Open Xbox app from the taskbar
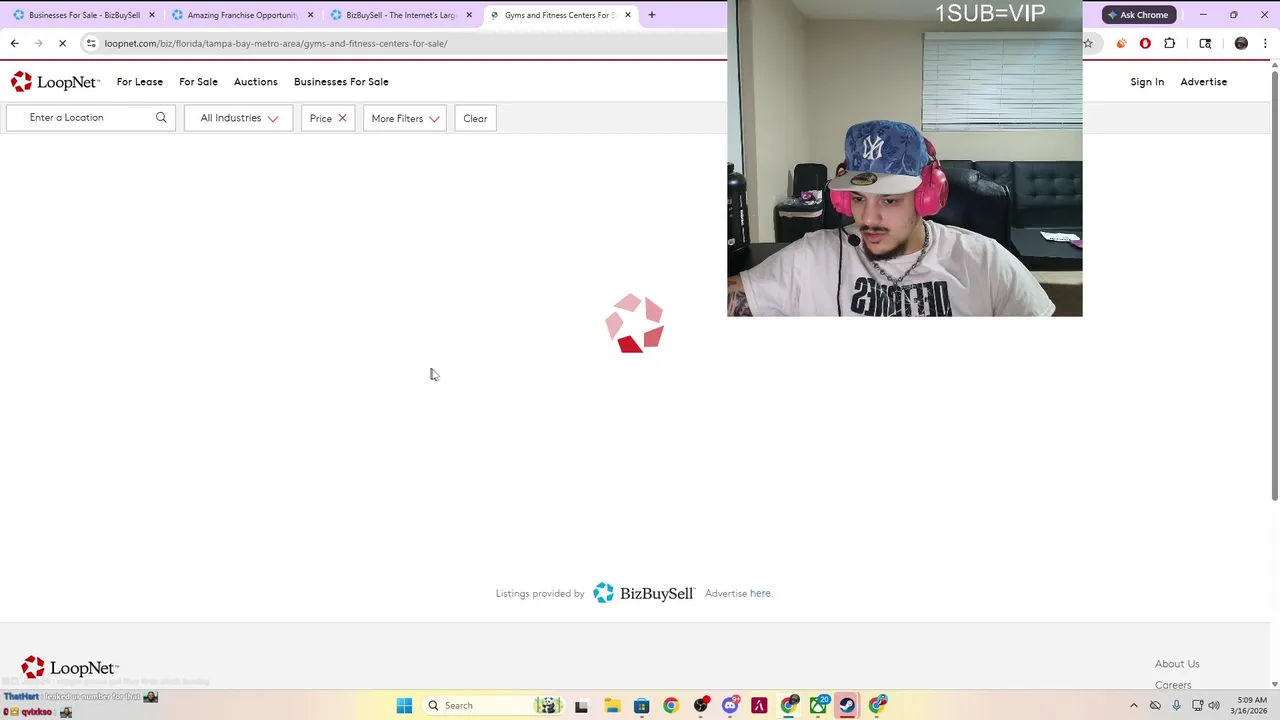 pyautogui.click(x=819, y=705)
